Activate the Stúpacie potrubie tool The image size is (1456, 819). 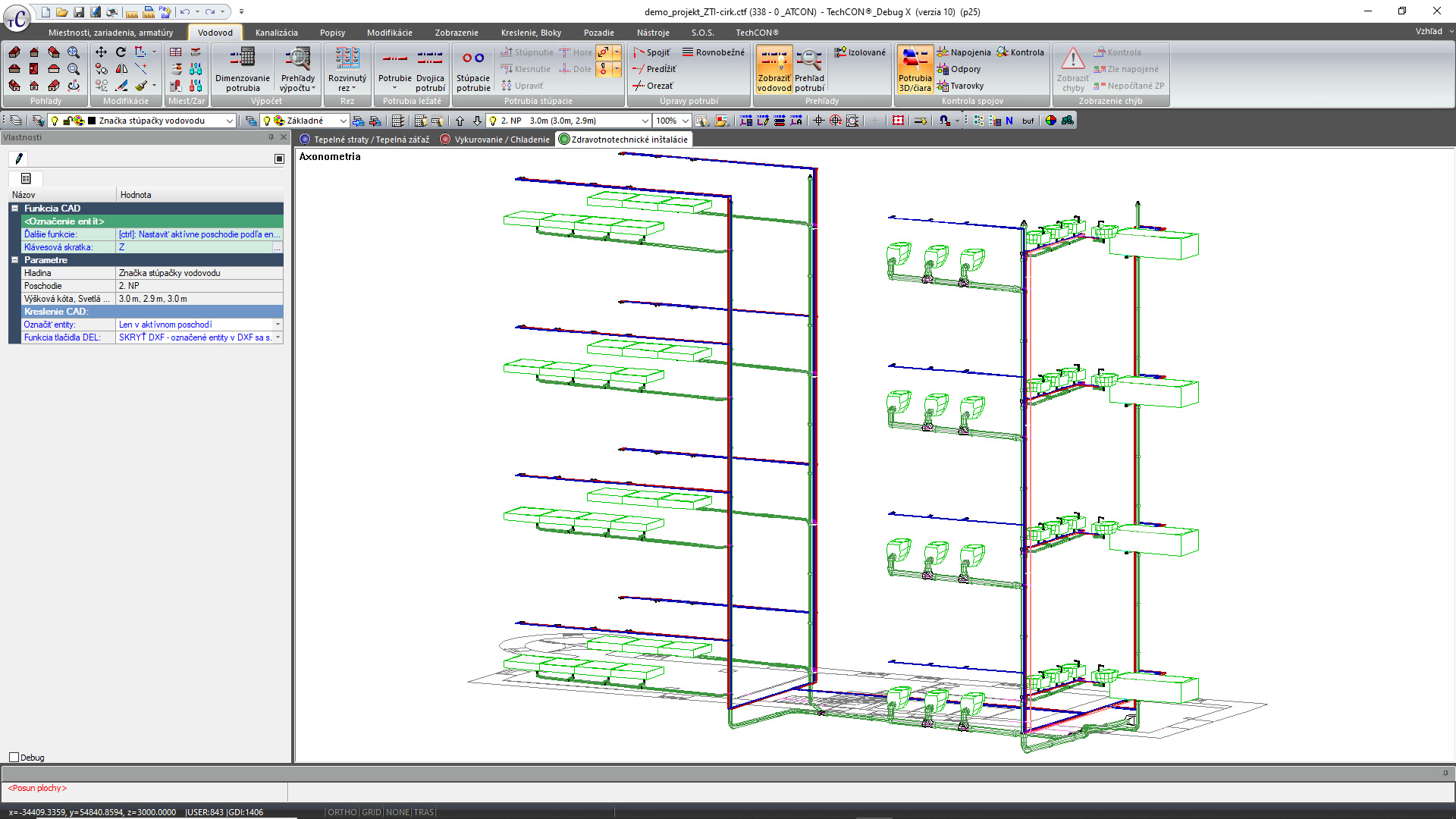click(x=472, y=70)
